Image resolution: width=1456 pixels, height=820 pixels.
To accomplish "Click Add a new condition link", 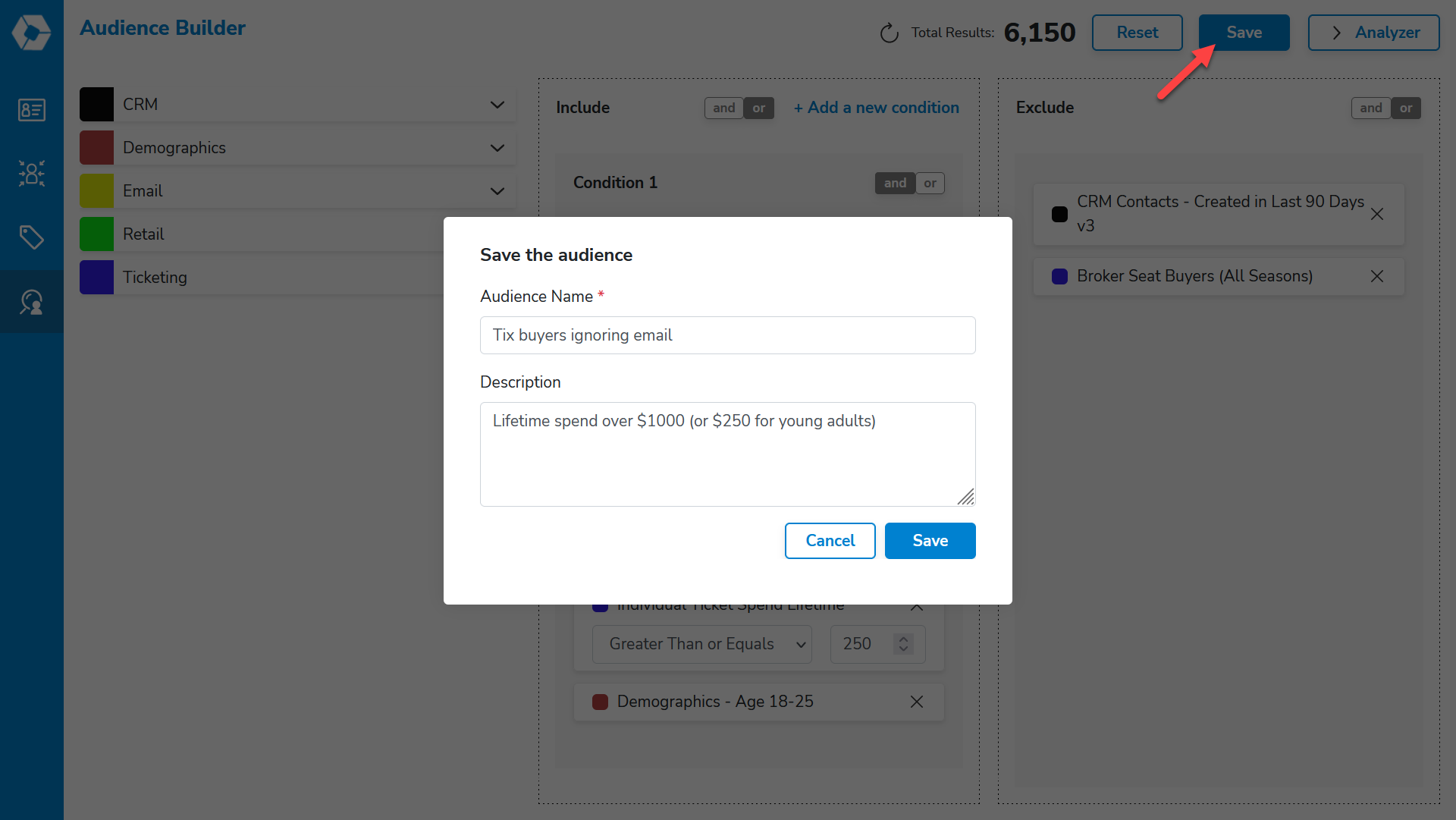I will point(876,108).
